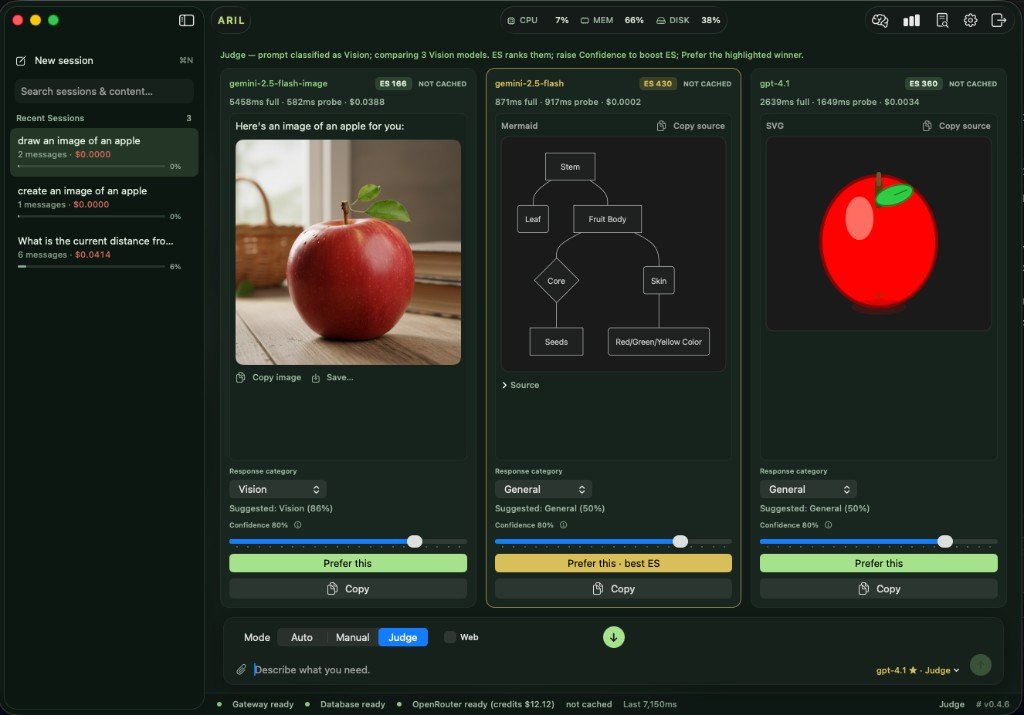
Task: Click the red SVG apple rendering
Action: click(878, 242)
